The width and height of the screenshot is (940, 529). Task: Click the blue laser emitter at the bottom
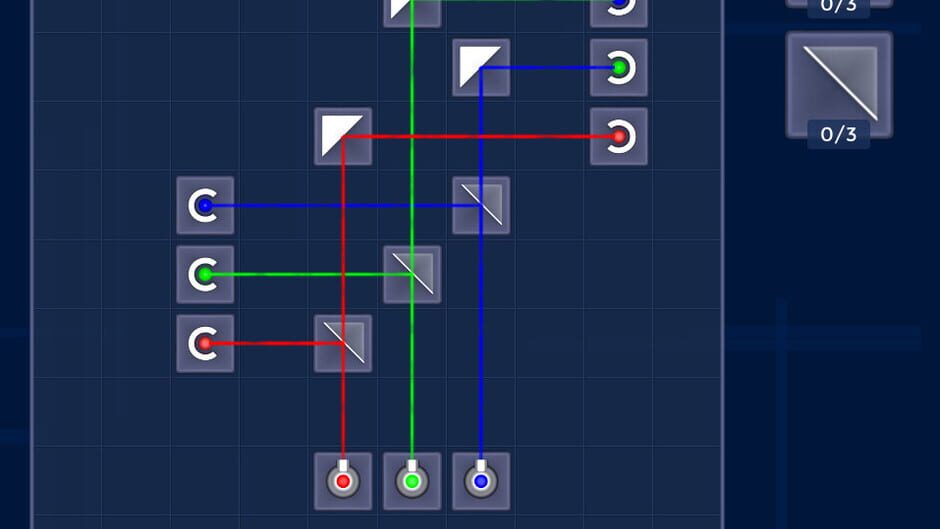click(481, 481)
